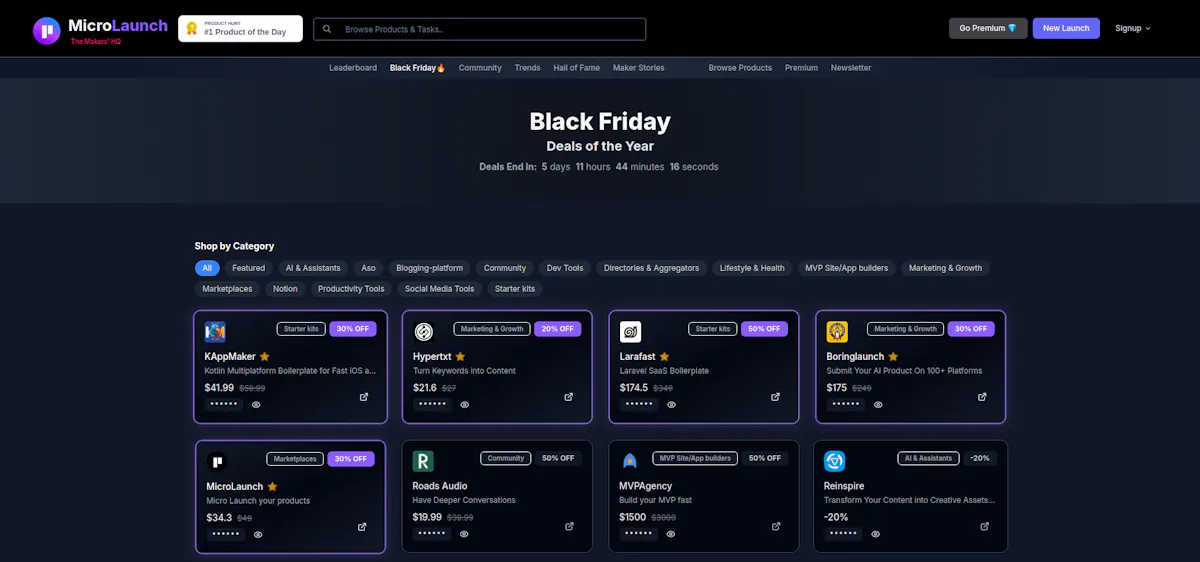Reveal MVPAgency coupon code eye icon
The height and width of the screenshot is (562, 1200).
tap(671, 534)
